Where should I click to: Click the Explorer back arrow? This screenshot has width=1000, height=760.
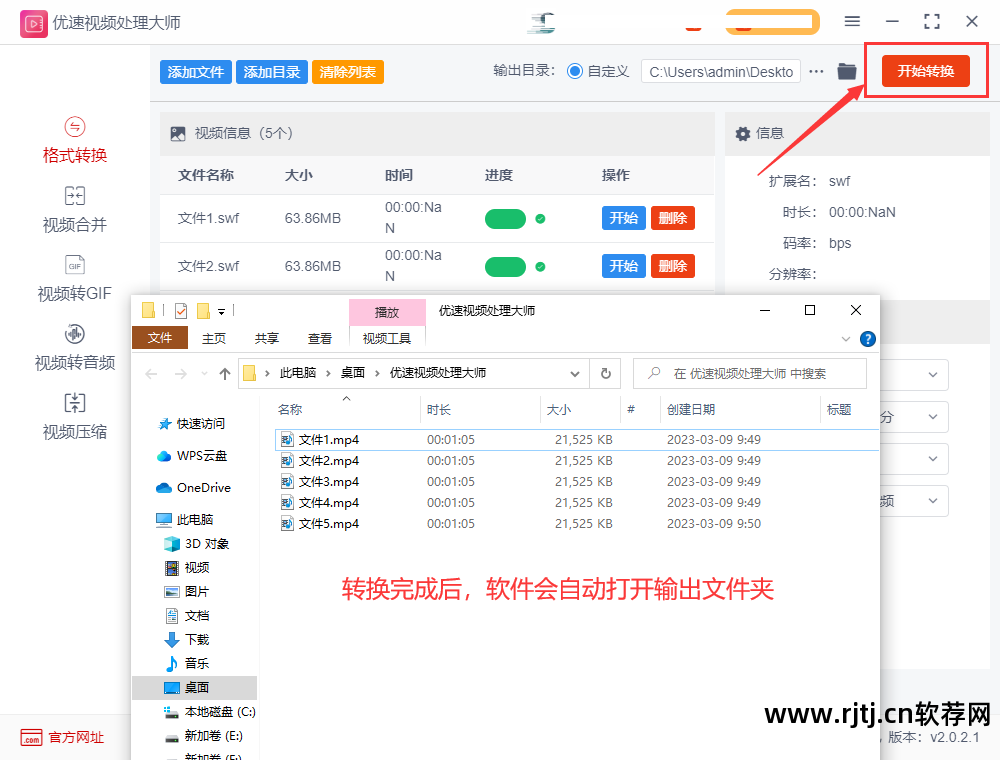click(151, 374)
